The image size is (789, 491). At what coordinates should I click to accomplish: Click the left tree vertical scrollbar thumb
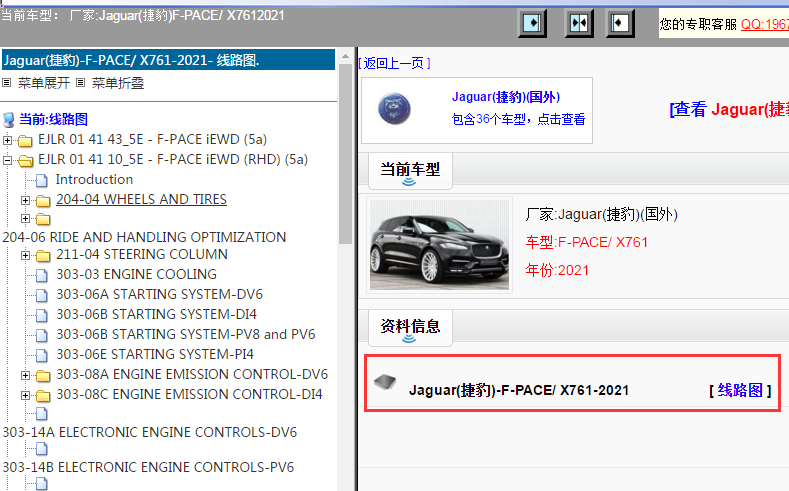345,153
